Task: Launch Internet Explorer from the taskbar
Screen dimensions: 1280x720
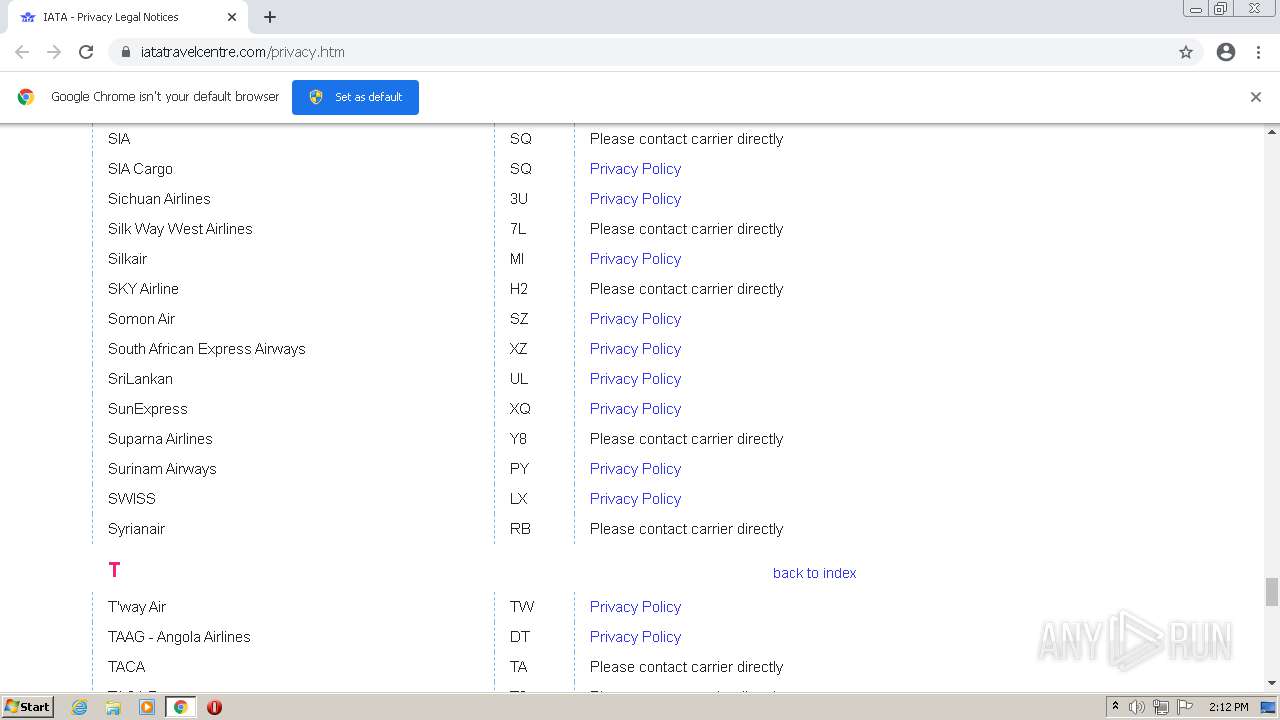Action: point(80,707)
